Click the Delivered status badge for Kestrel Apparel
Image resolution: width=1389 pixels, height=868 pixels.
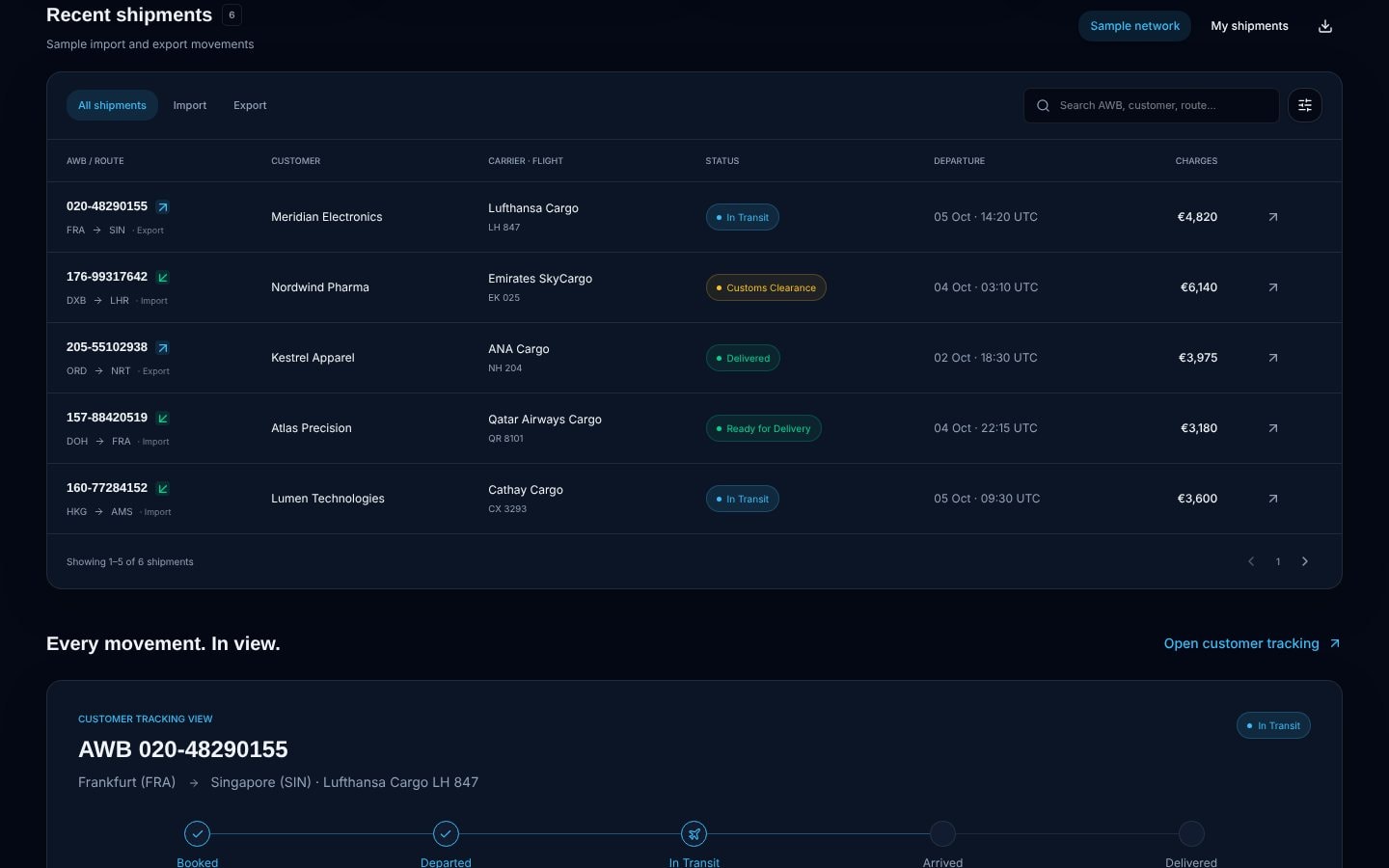tap(743, 358)
